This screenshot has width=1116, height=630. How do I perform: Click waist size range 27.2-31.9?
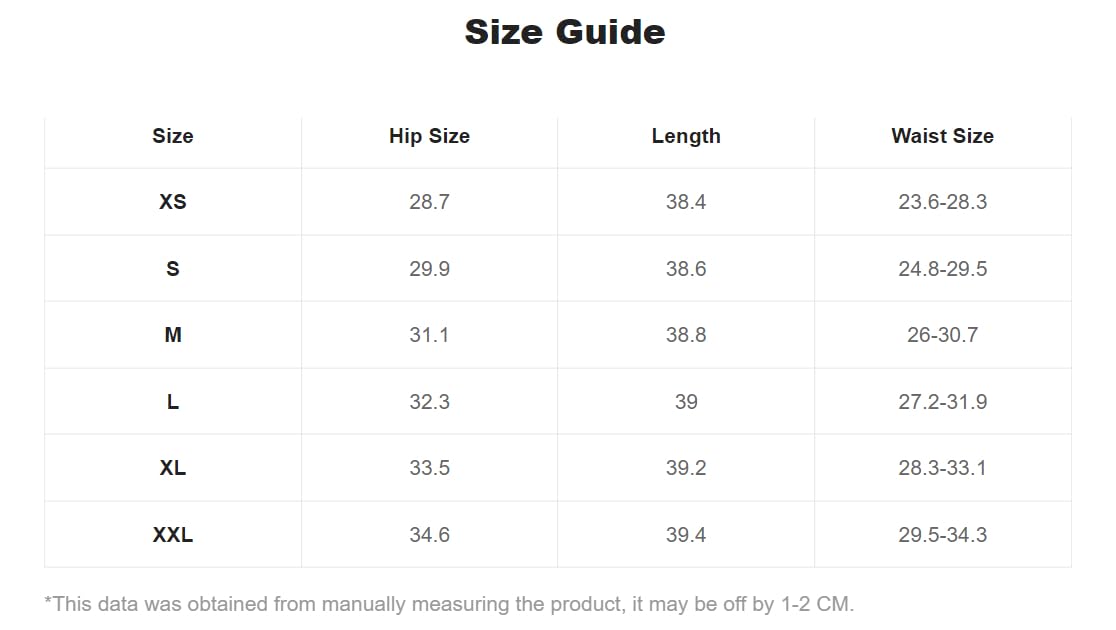(942, 402)
